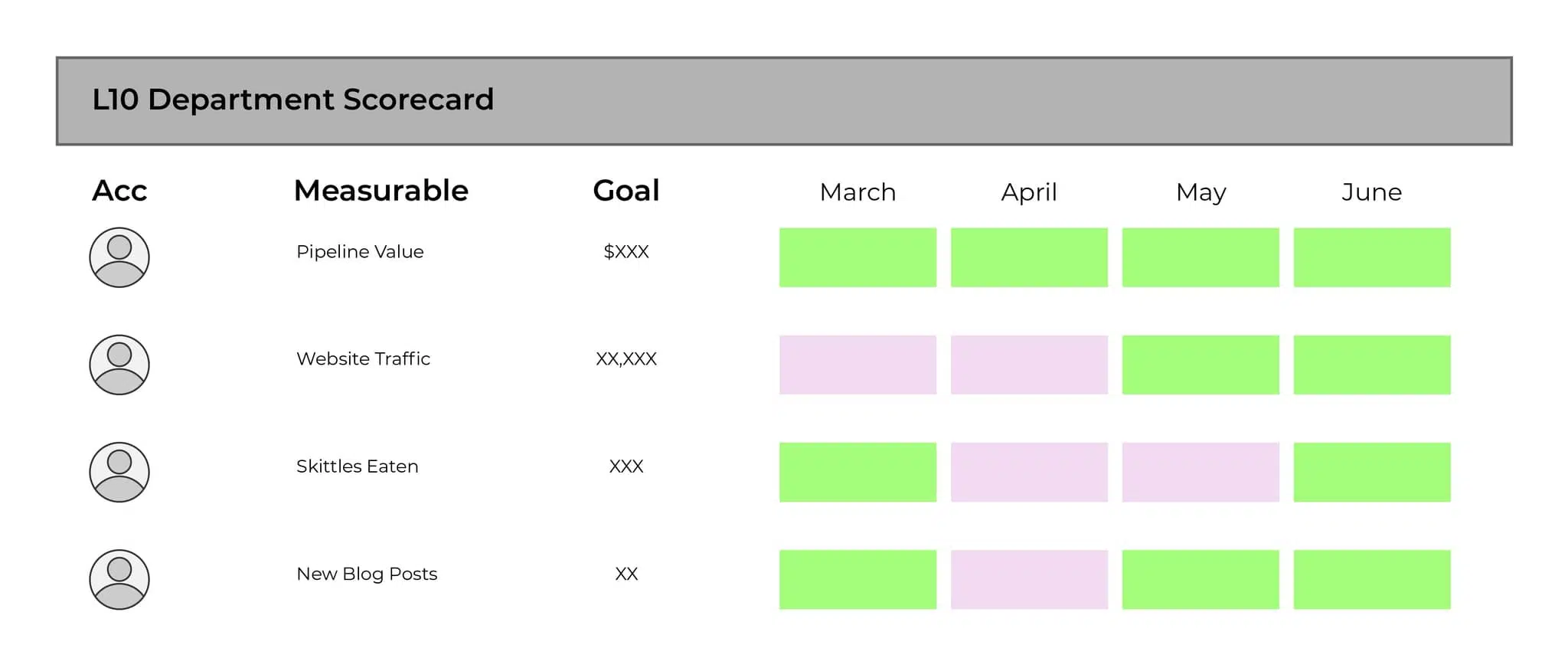Select the June column header
1568x671 pixels.
[1372, 191]
